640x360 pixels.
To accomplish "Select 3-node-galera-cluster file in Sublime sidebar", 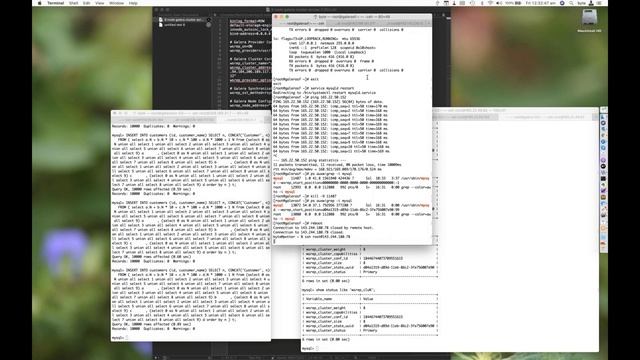I will [183, 20].
